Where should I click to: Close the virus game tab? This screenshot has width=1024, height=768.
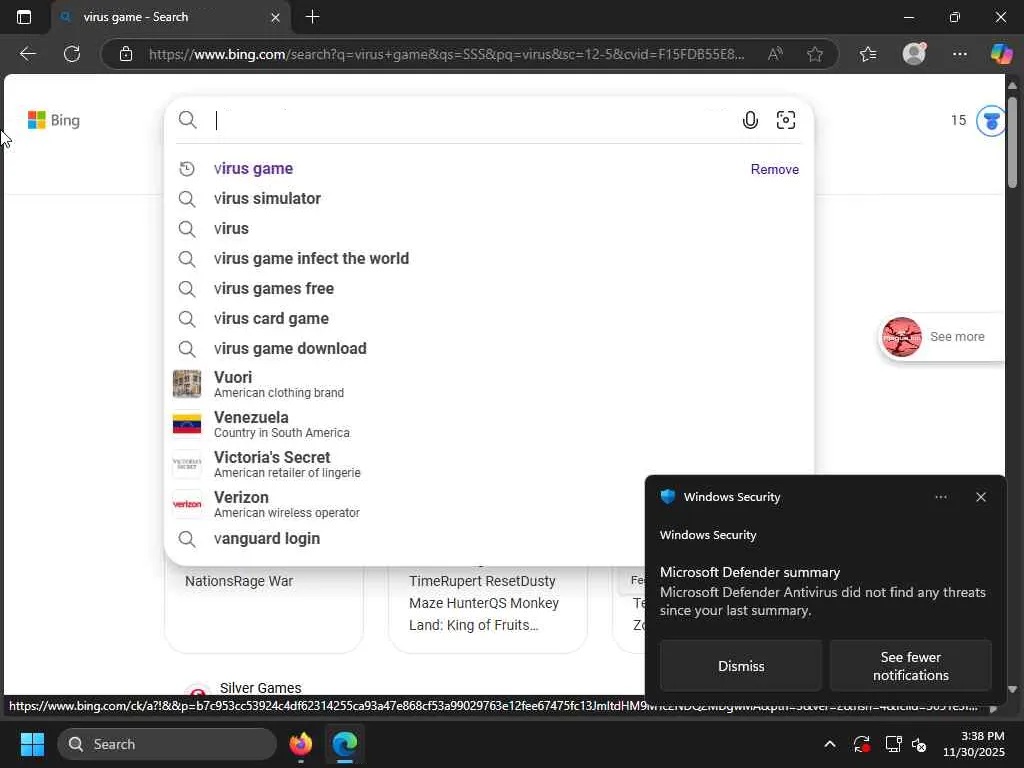(x=275, y=18)
